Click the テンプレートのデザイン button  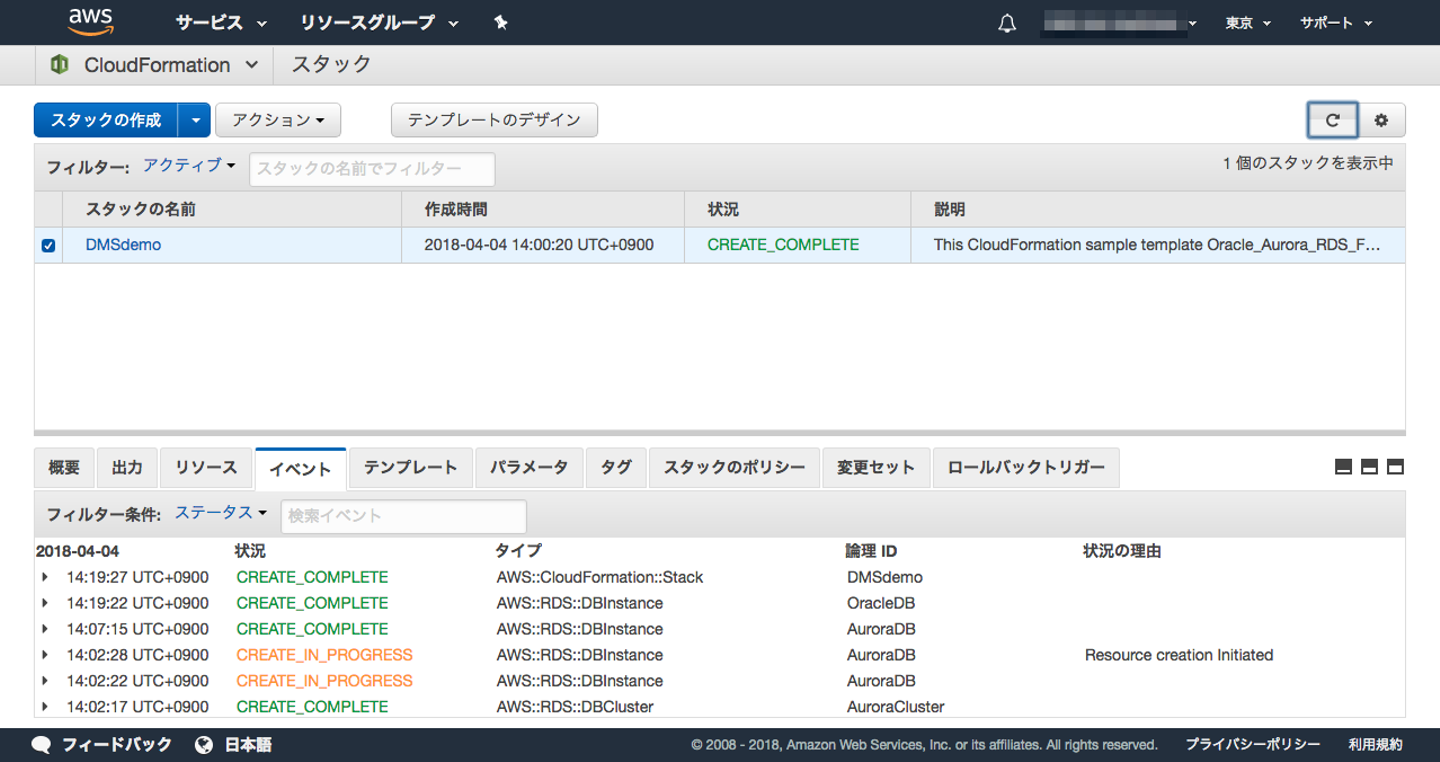point(494,120)
